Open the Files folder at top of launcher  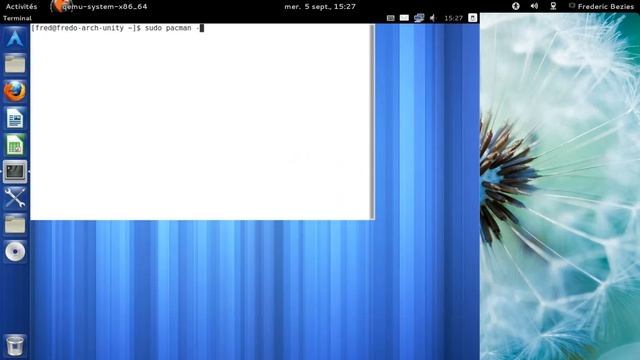[15, 64]
